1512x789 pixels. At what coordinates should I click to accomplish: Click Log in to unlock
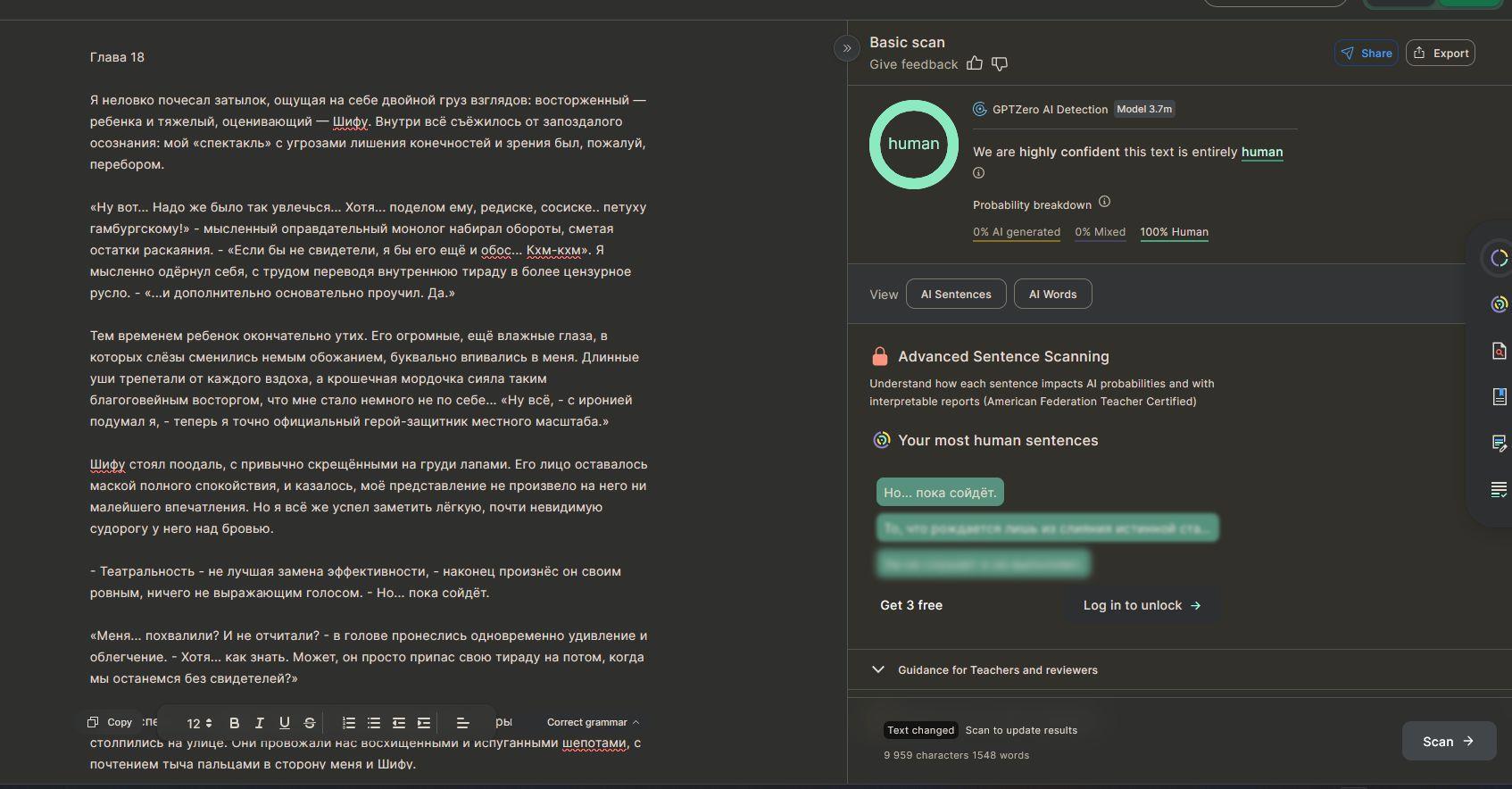tap(1142, 605)
